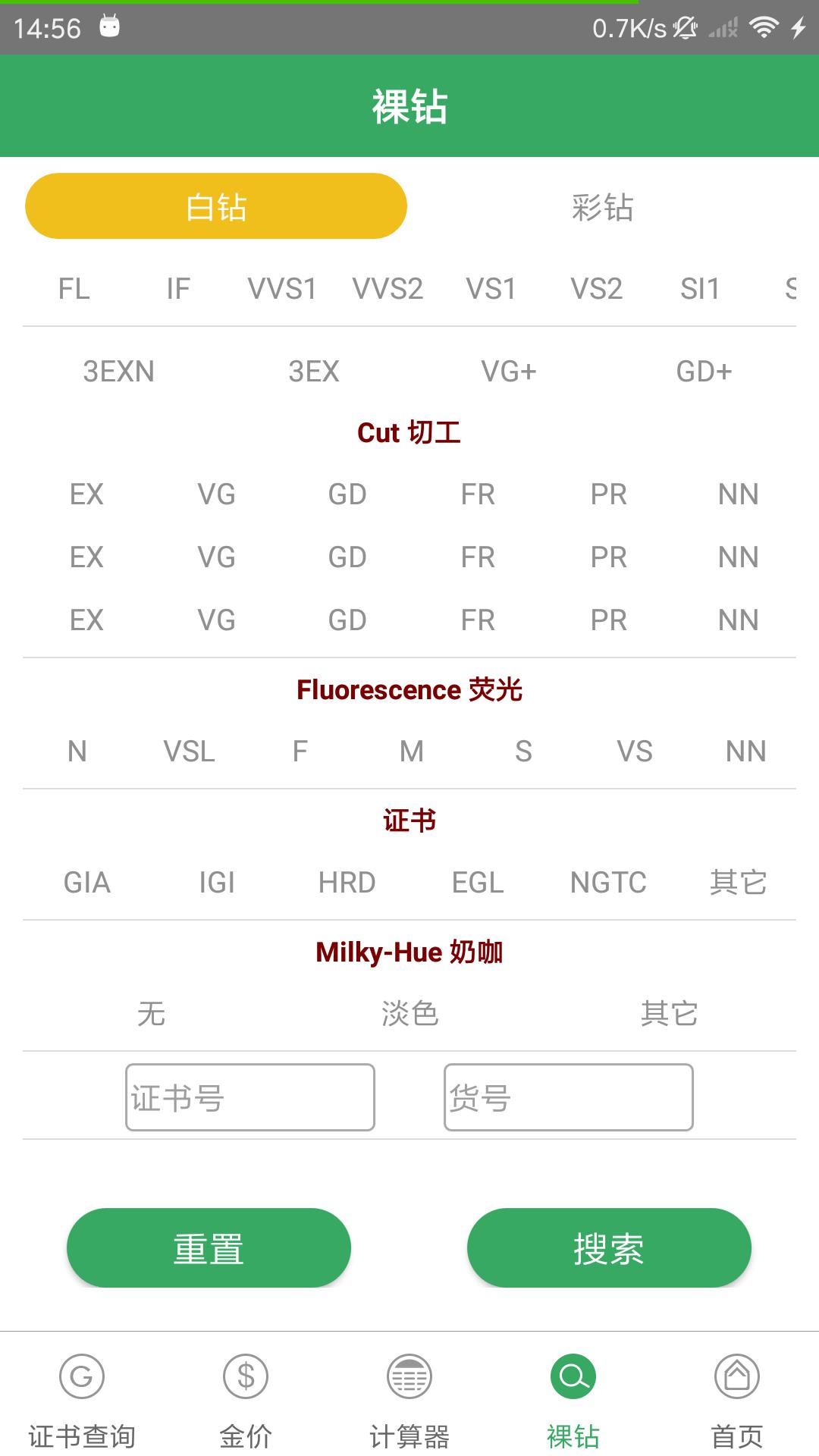
Task: Select the M fluorescence filter
Action: 410,751
